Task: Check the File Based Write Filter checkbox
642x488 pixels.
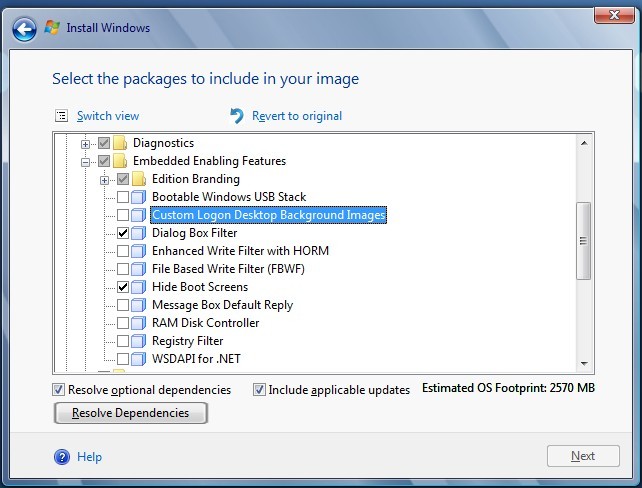Action: click(123, 269)
